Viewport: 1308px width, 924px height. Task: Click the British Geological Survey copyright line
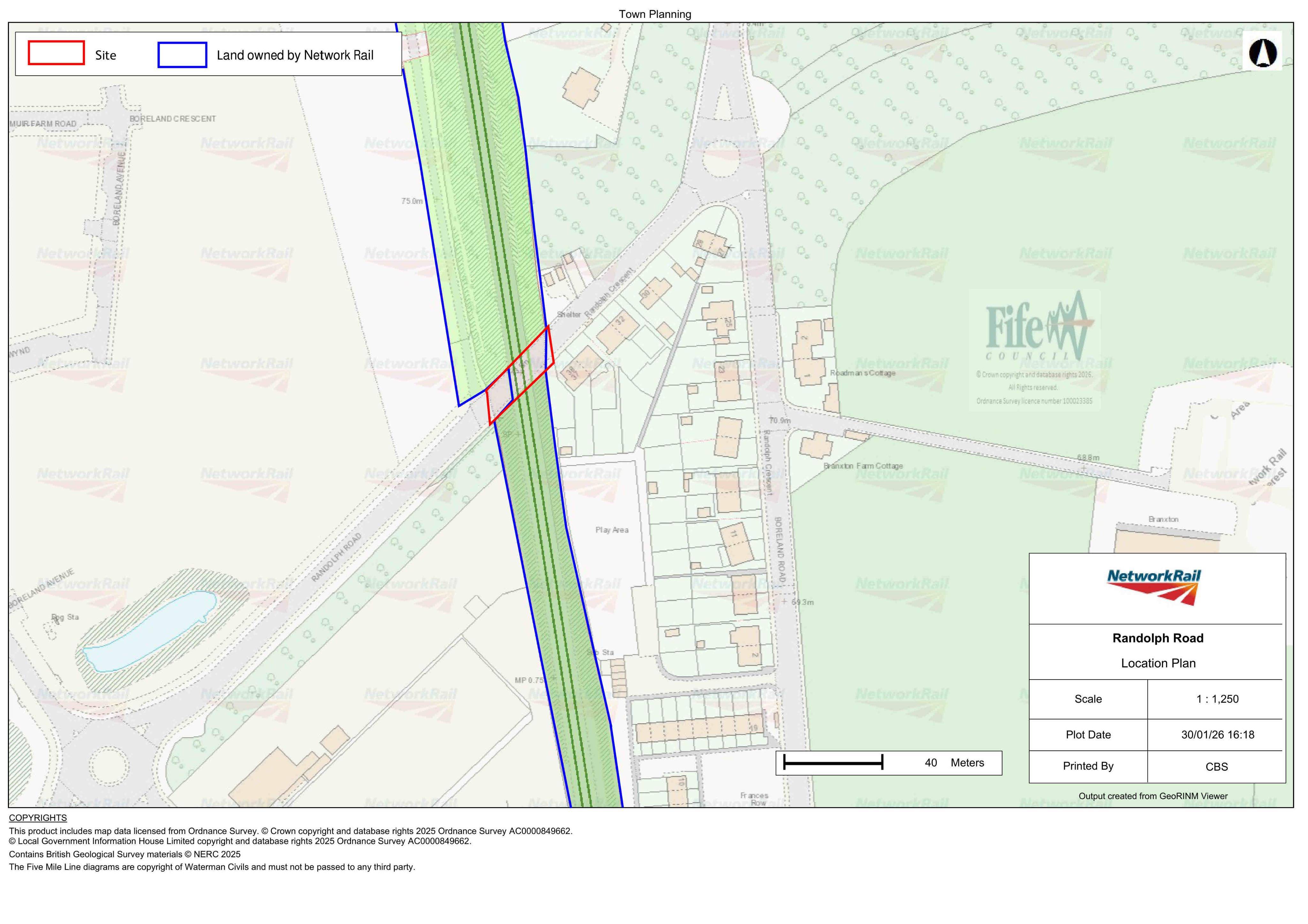click(125, 854)
